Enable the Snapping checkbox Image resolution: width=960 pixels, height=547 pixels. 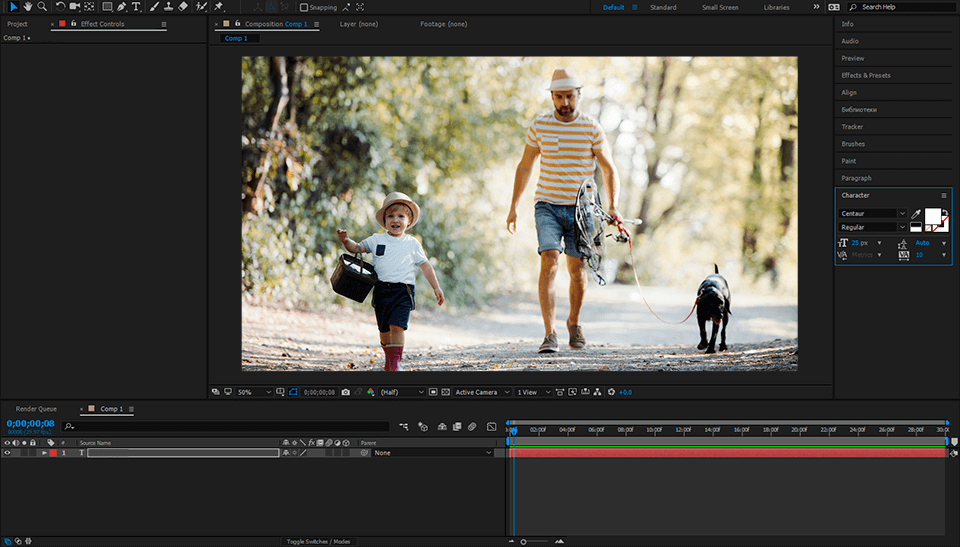[x=304, y=7]
